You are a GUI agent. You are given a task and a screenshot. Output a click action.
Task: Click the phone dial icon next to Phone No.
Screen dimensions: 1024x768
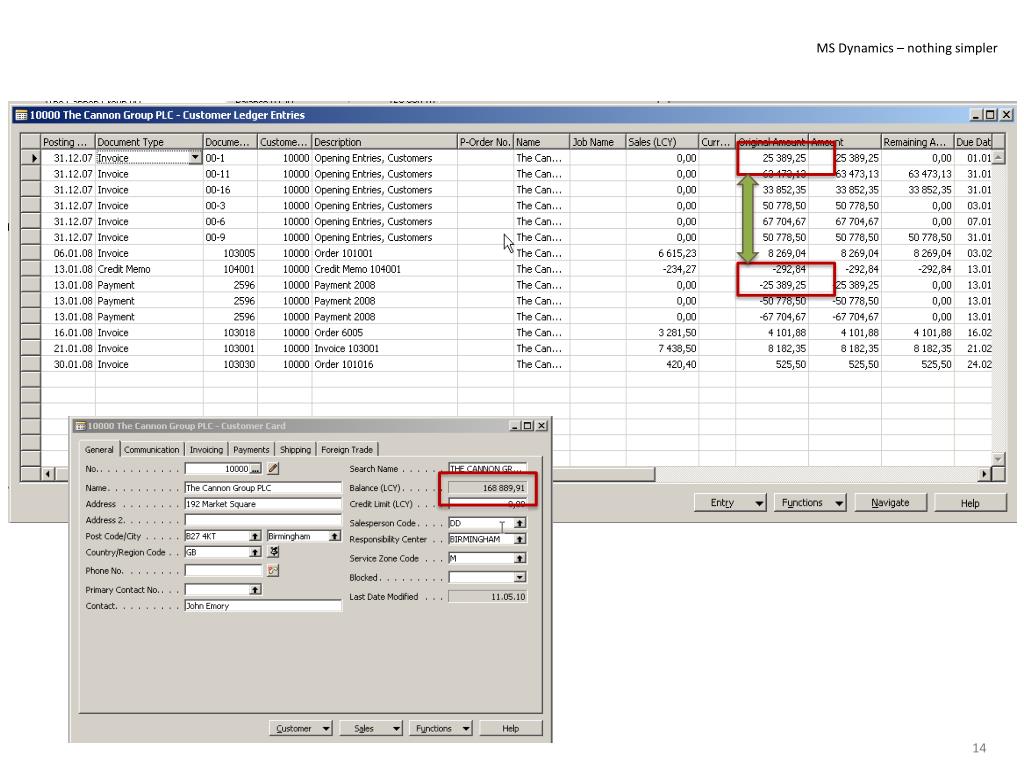coord(273,571)
